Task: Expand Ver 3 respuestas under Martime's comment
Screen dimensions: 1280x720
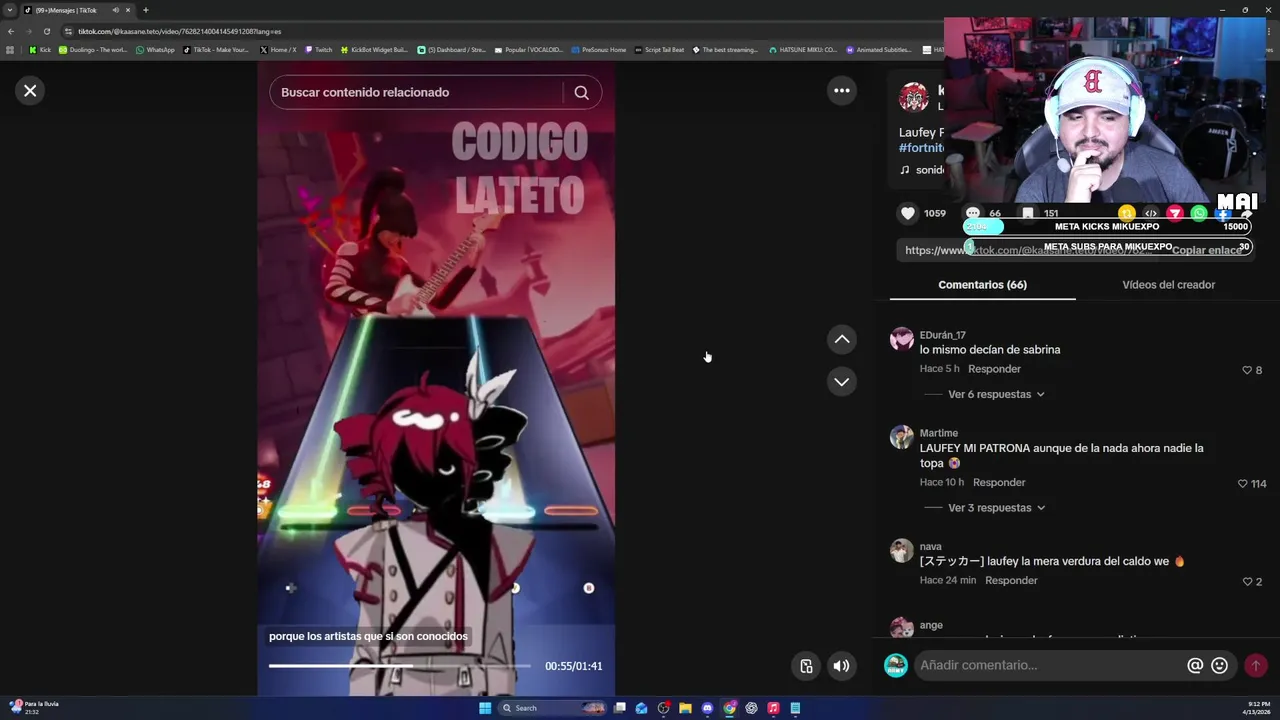Action: tap(996, 508)
